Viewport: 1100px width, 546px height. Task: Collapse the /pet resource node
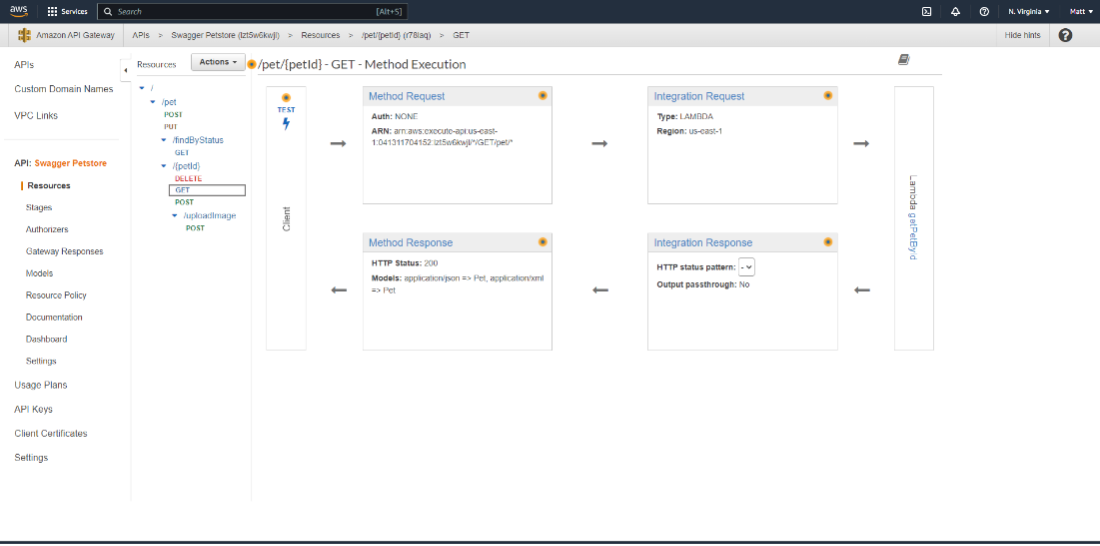[x=153, y=102]
